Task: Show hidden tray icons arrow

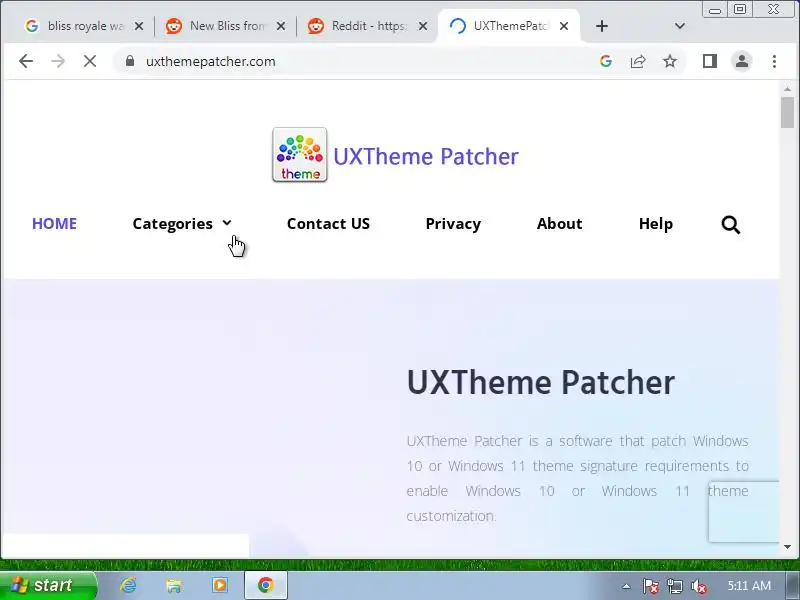Action: click(626, 586)
